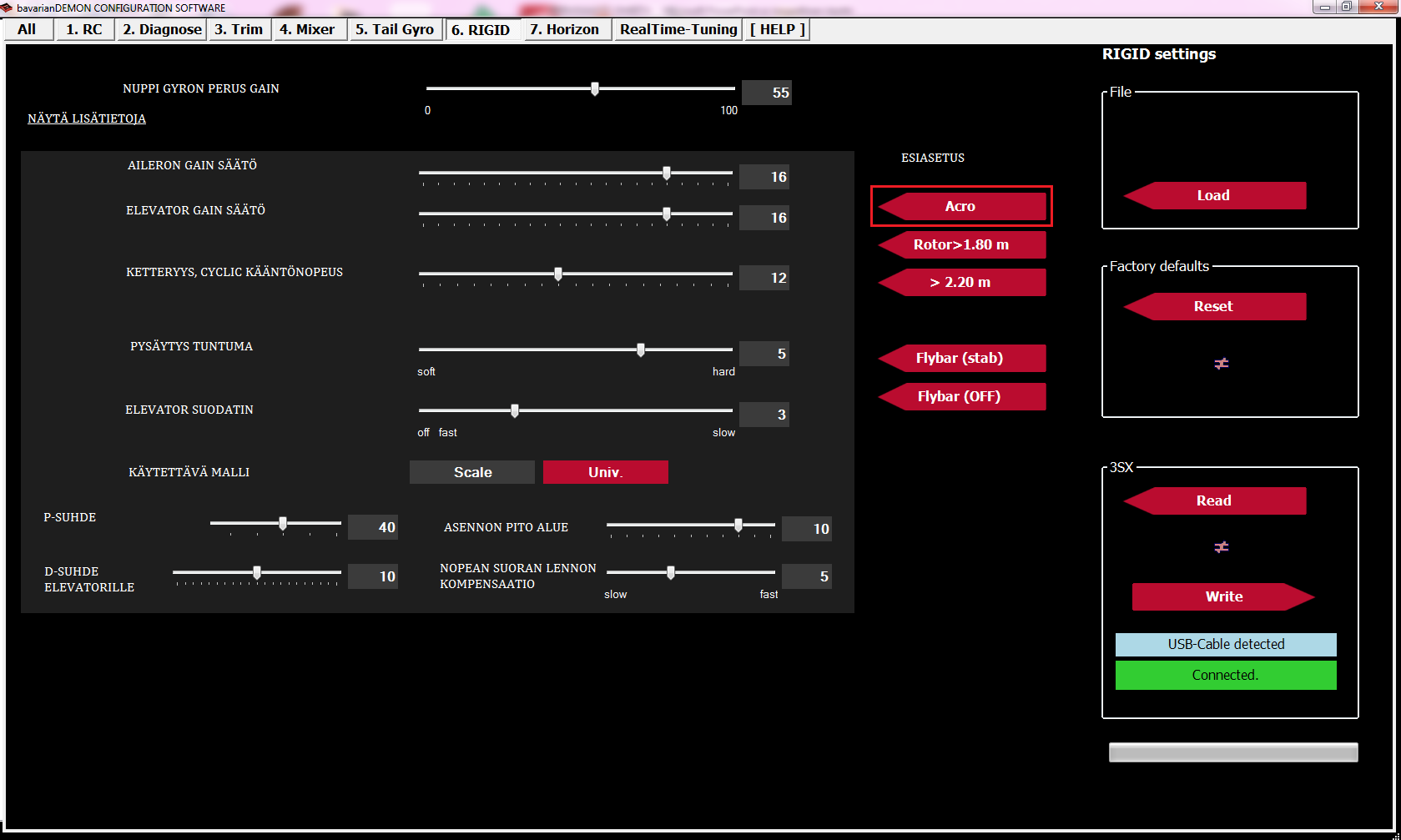Click the Factory defaults group label
1401x840 pixels.
coord(1159,266)
